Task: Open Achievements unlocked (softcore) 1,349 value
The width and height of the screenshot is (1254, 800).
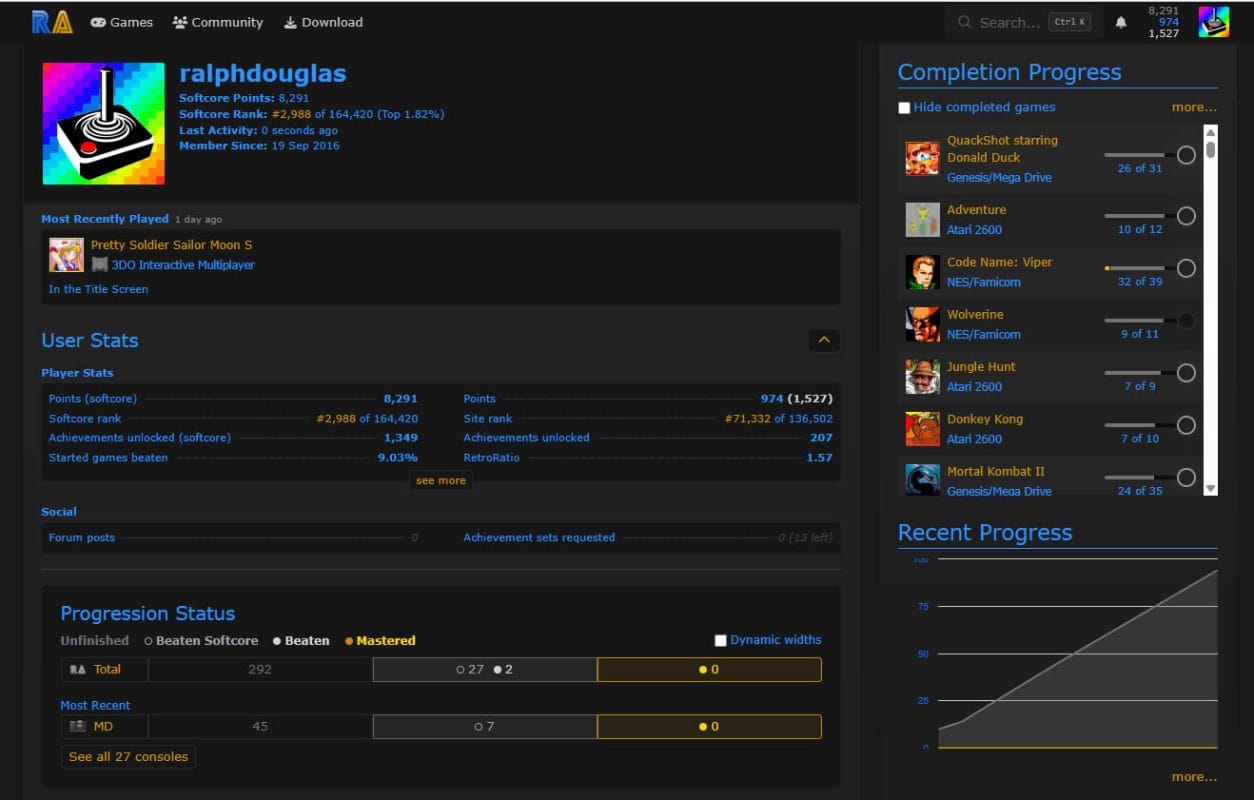Action: [x=401, y=438]
